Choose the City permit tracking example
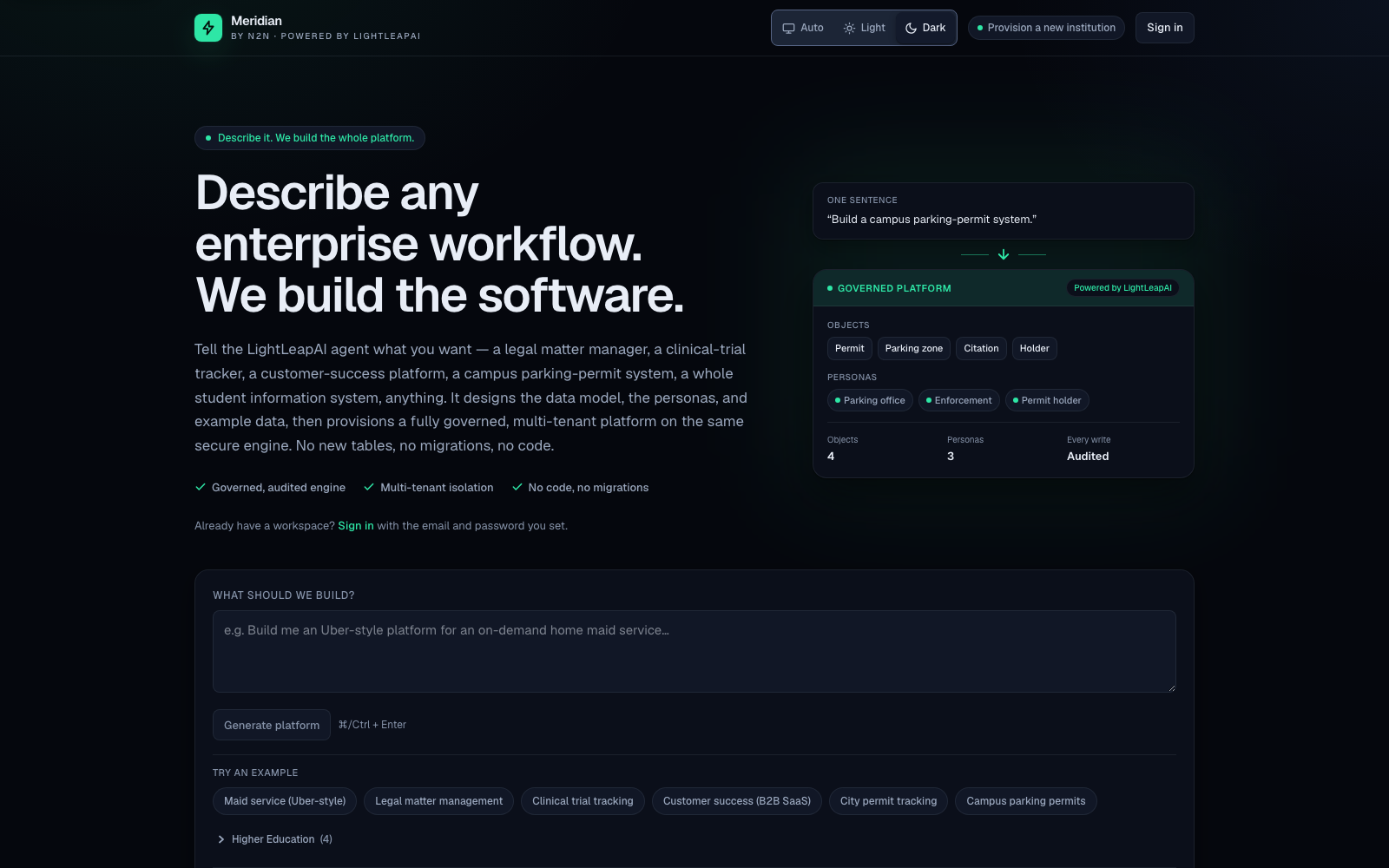Image resolution: width=1389 pixels, height=868 pixels. click(x=888, y=801)
